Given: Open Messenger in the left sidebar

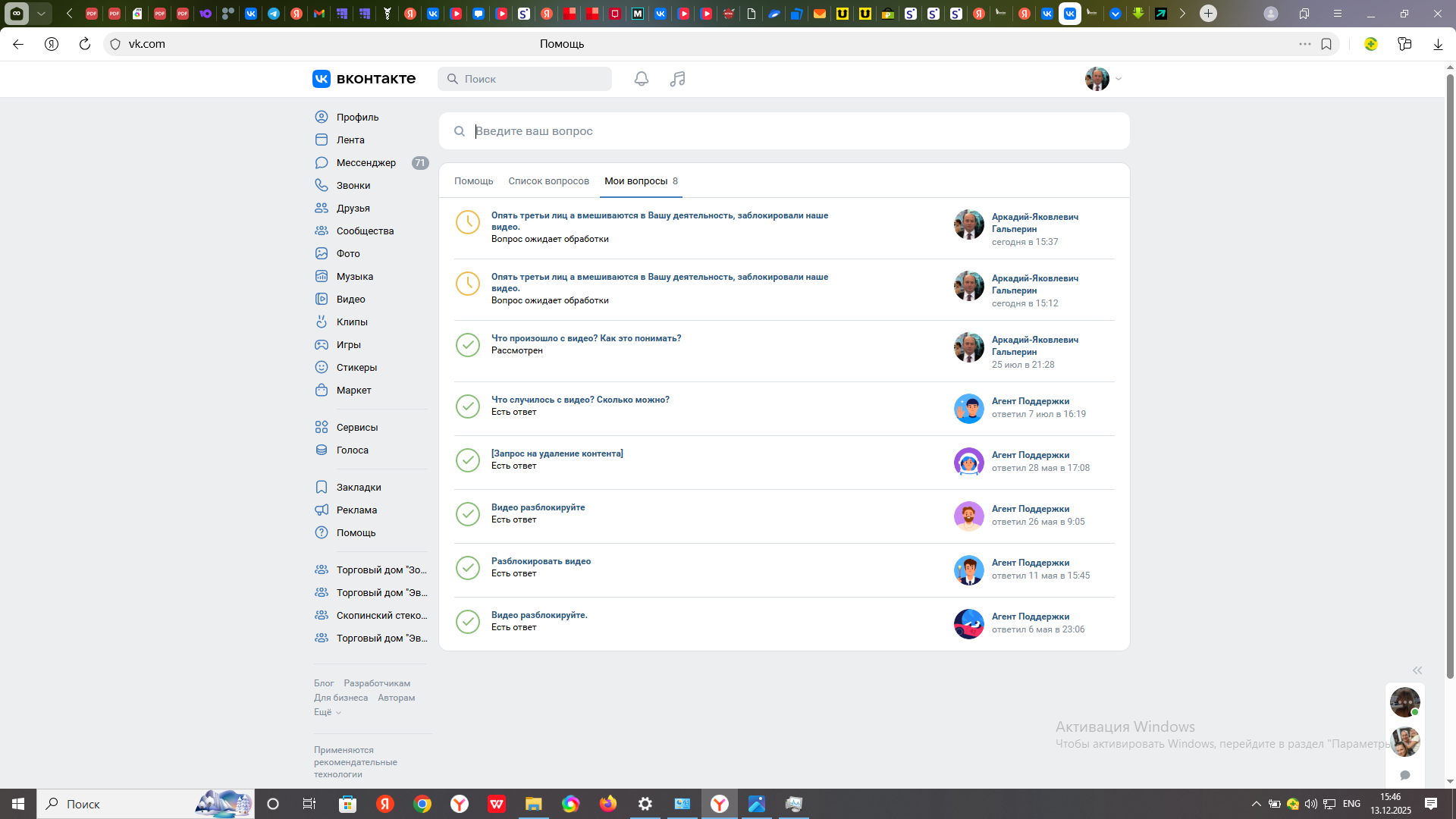Looking at the screenshot, I should (x=366, y=163).
